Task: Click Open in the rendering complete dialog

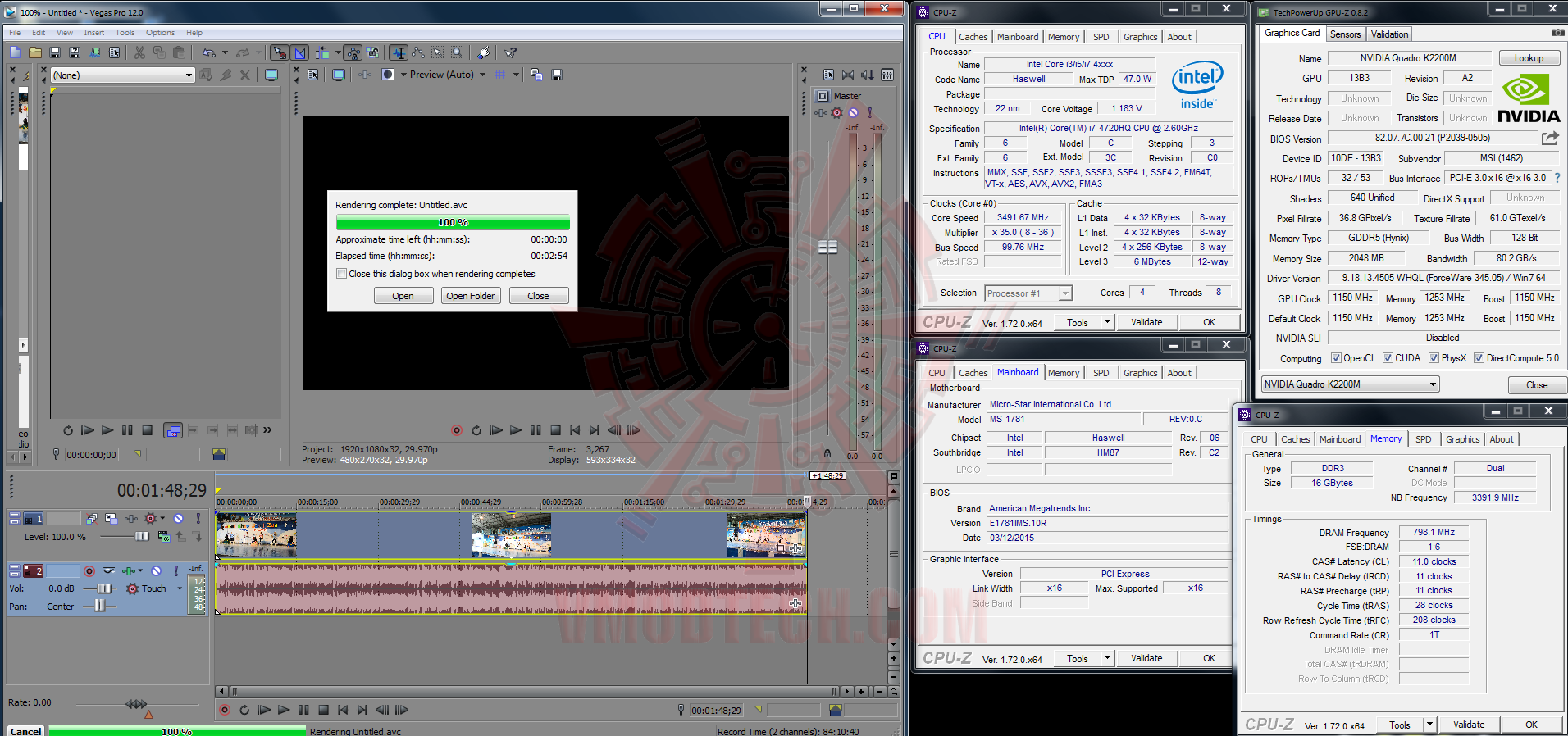Action: tap(403, 296)
